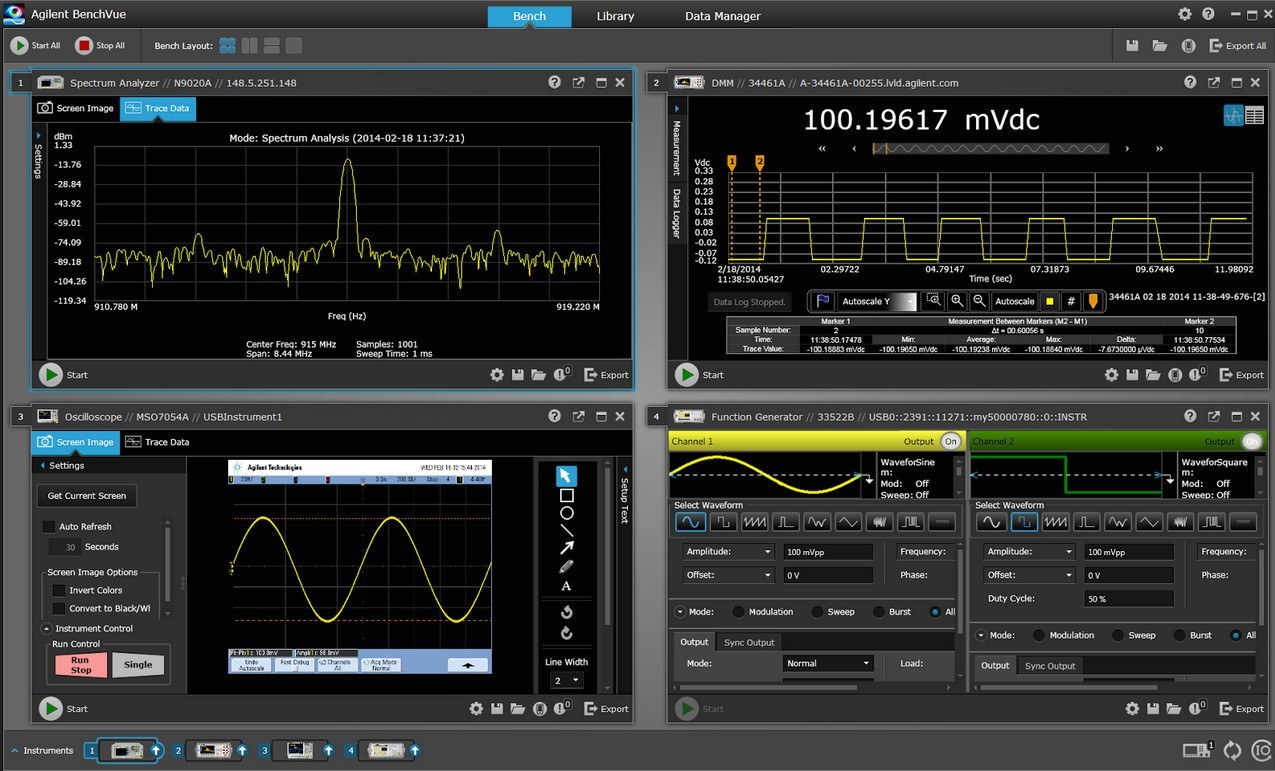
Task: Toggle Channel 1 Output switch
Action: click(950, 441)
